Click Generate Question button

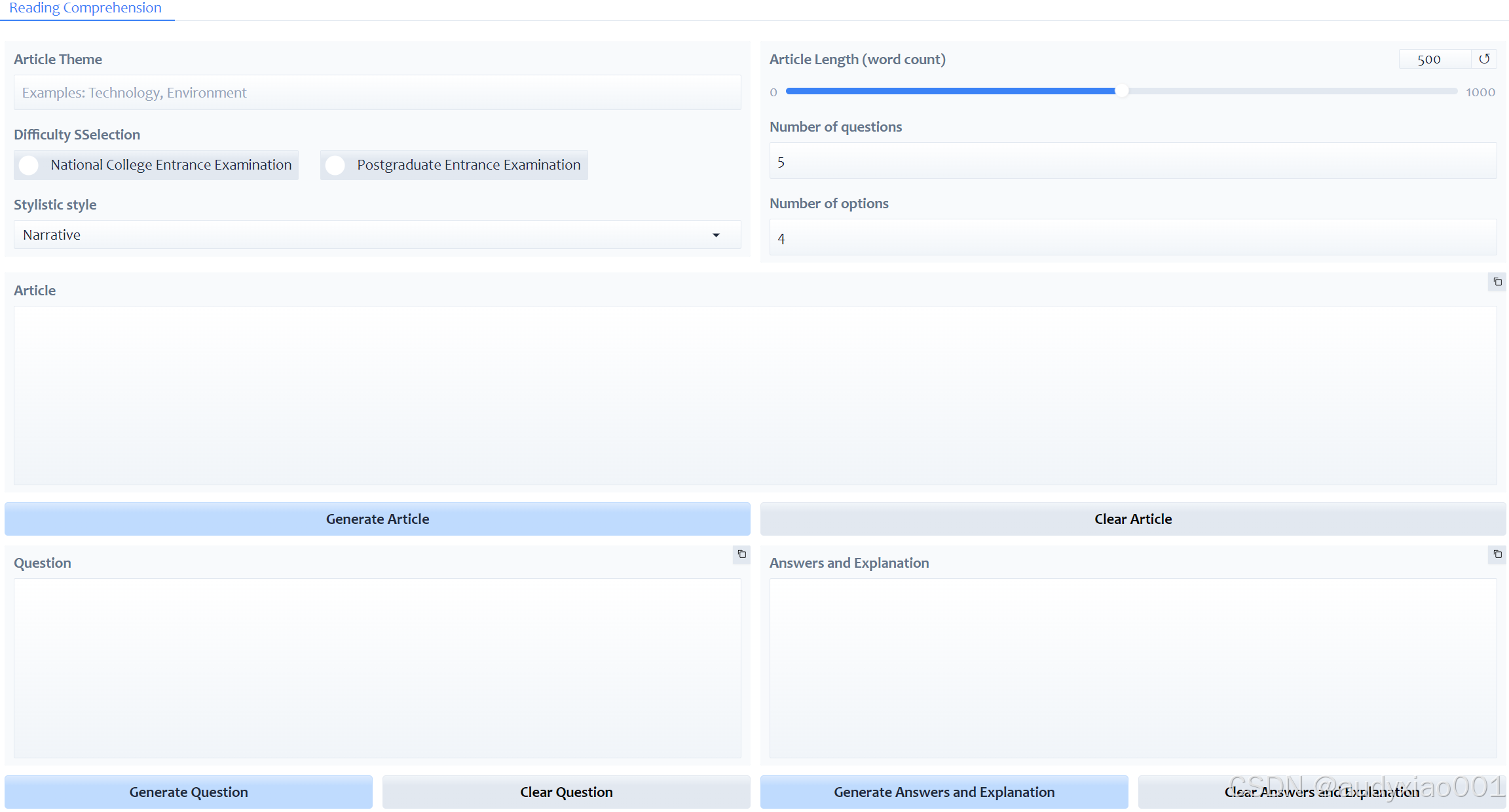(189, 792)
